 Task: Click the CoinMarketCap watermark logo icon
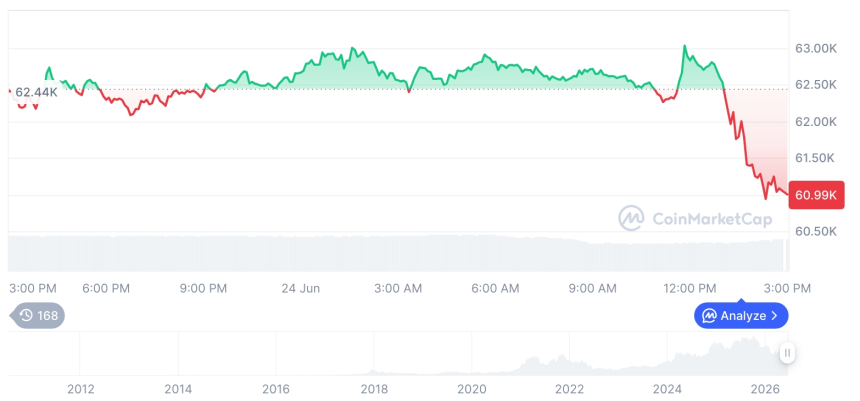coord(631,218)
